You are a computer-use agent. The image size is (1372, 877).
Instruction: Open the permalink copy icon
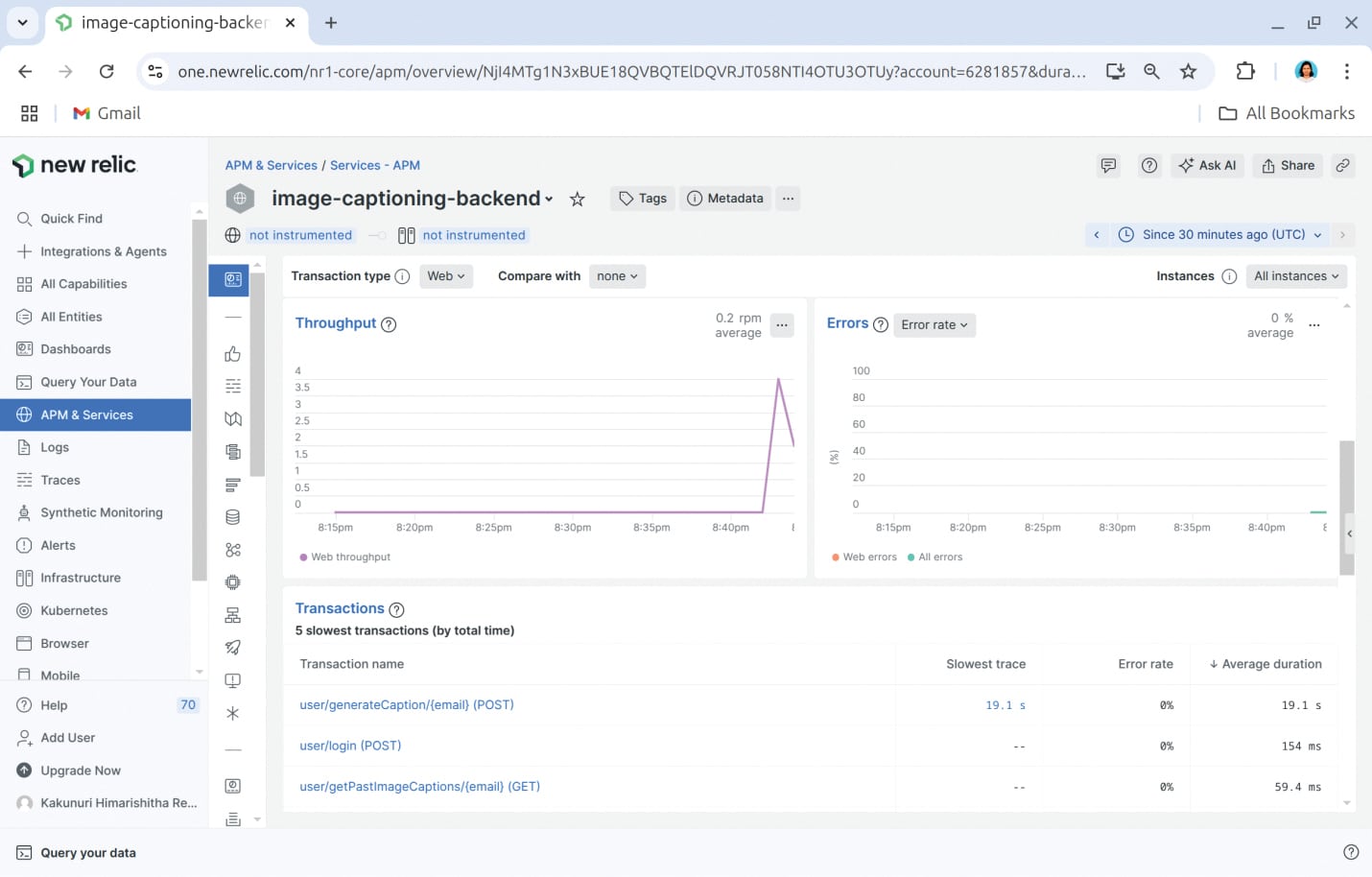pos(1342,166)
